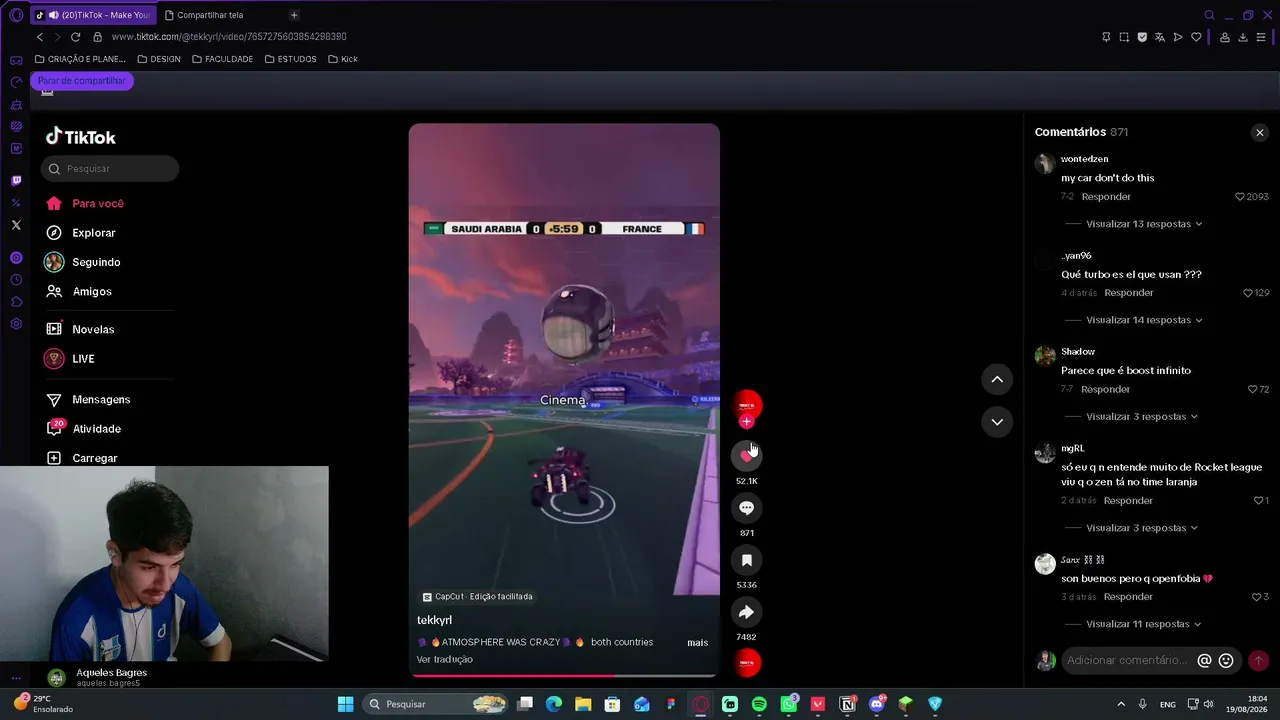Click the browser address bar URL

click(229, 37)
